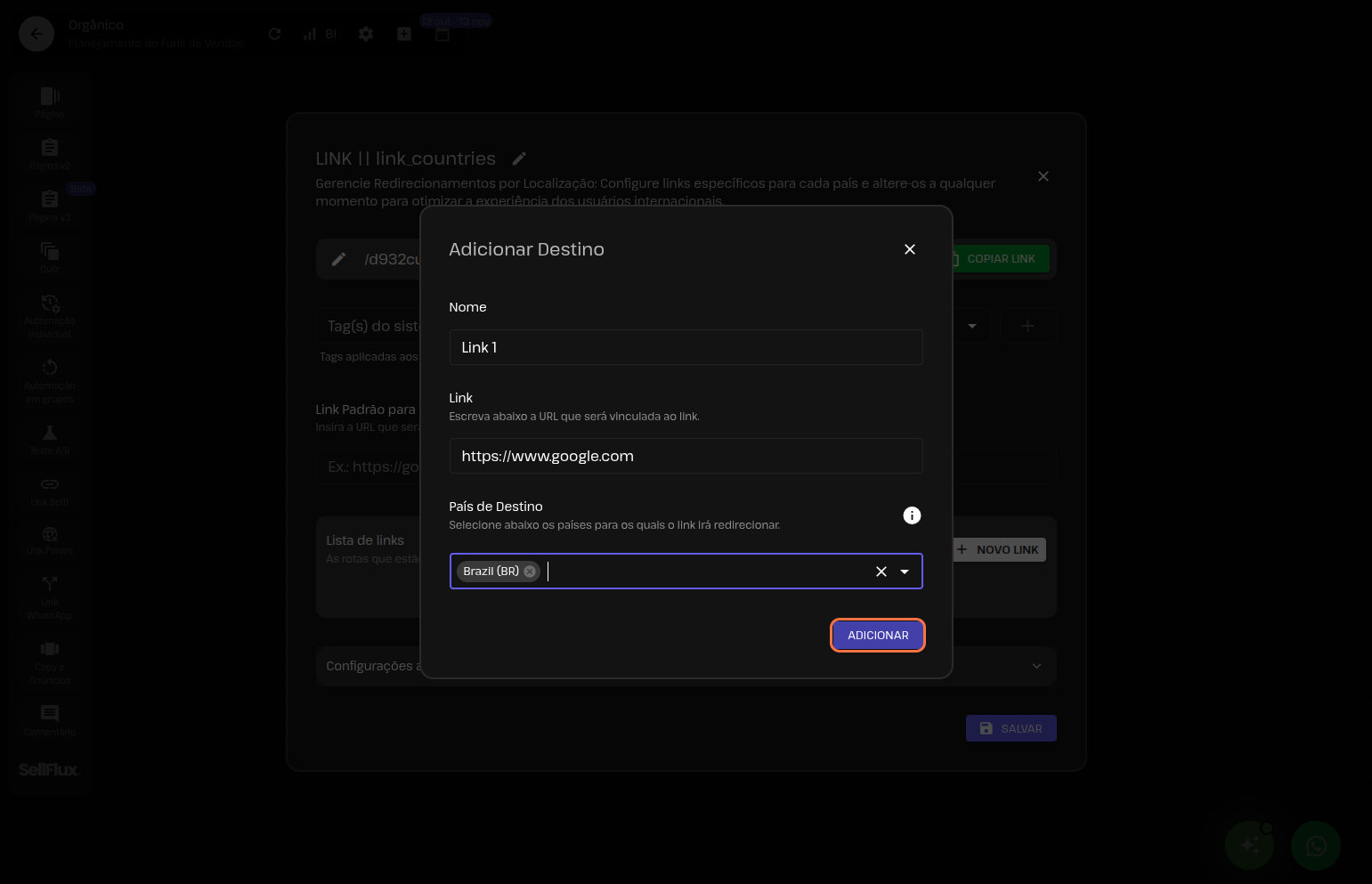
Task: Remove the Brazil (BR) country chip
Action: (530, 572)
